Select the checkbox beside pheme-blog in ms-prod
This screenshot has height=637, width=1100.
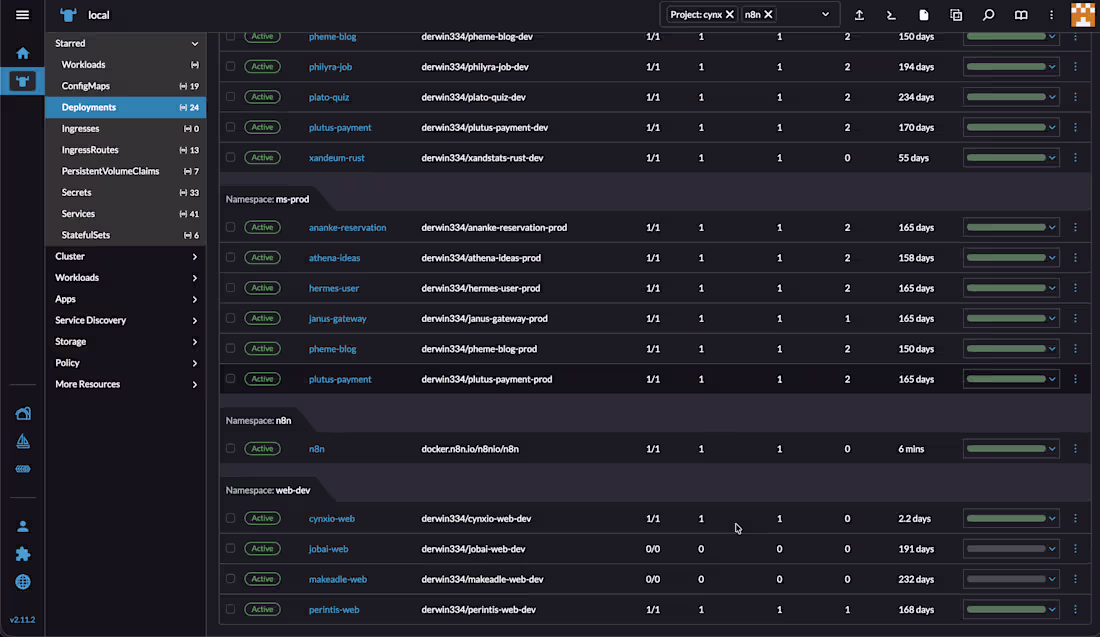pyautogui.click(x=230, y=348)
